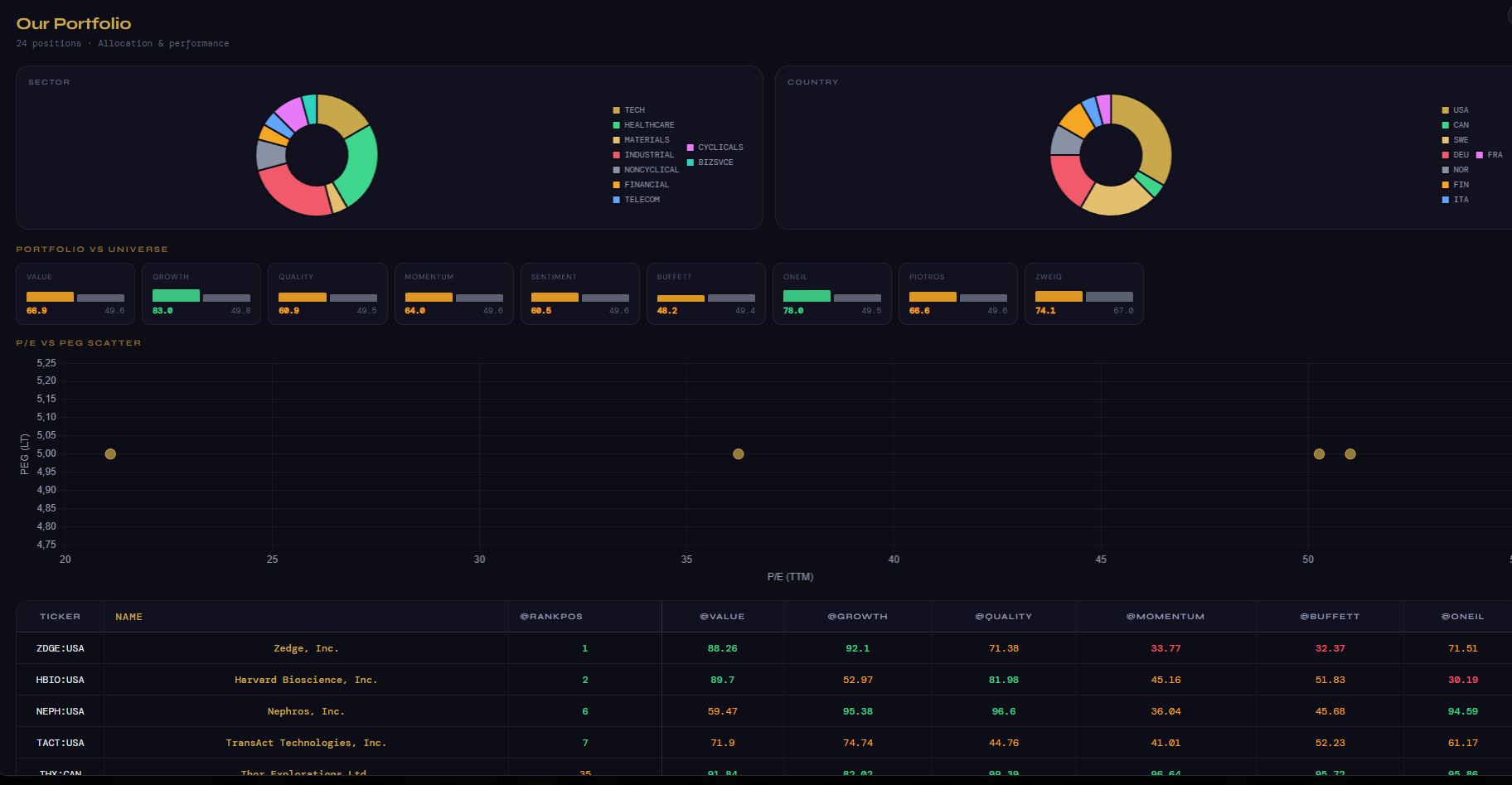The image size is (1512, 785).
Task: Select the NEPH:USA ticker
Action: tap(60, 711)
